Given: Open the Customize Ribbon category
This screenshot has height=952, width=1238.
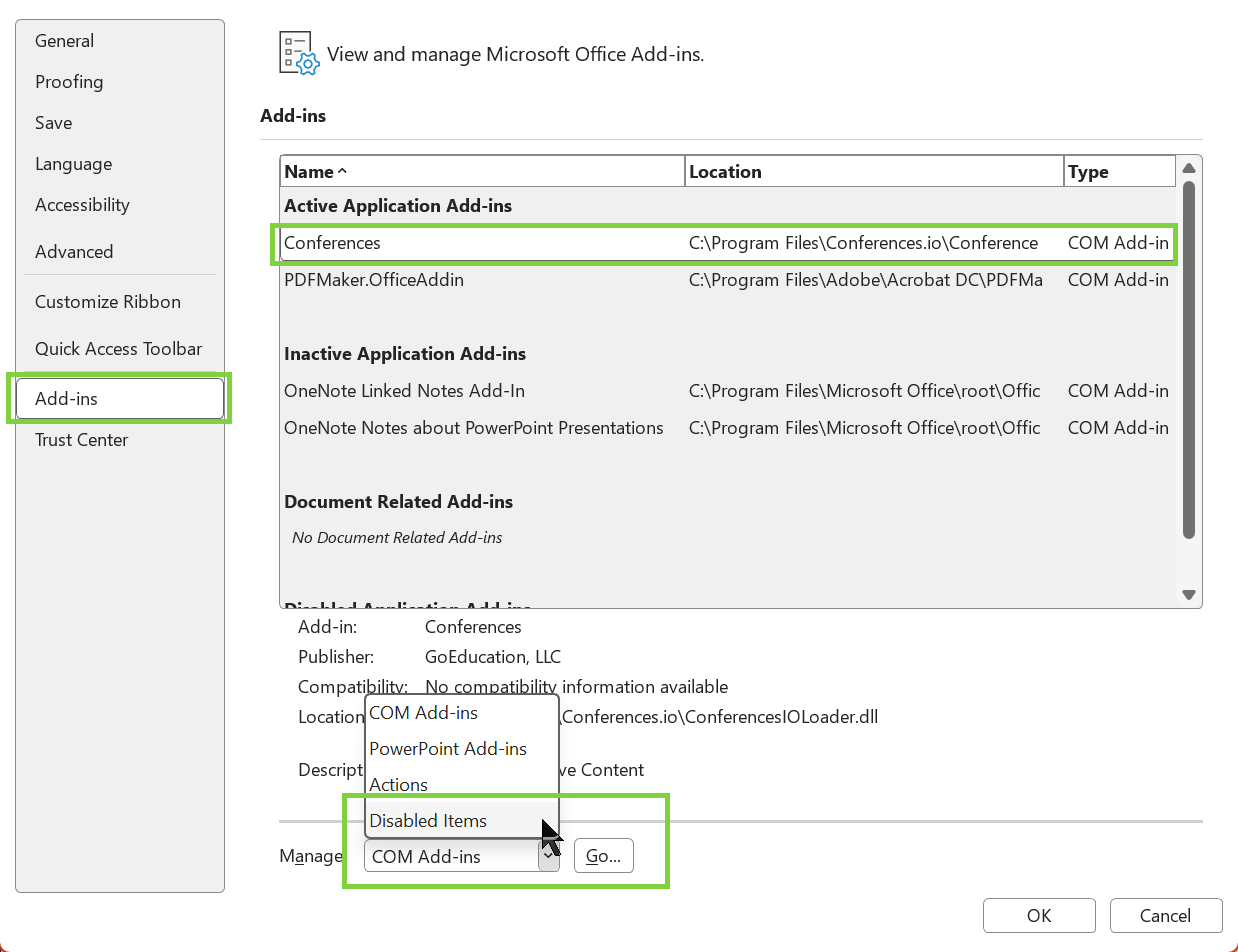Looking at the screenshot, I should (108, 302).
